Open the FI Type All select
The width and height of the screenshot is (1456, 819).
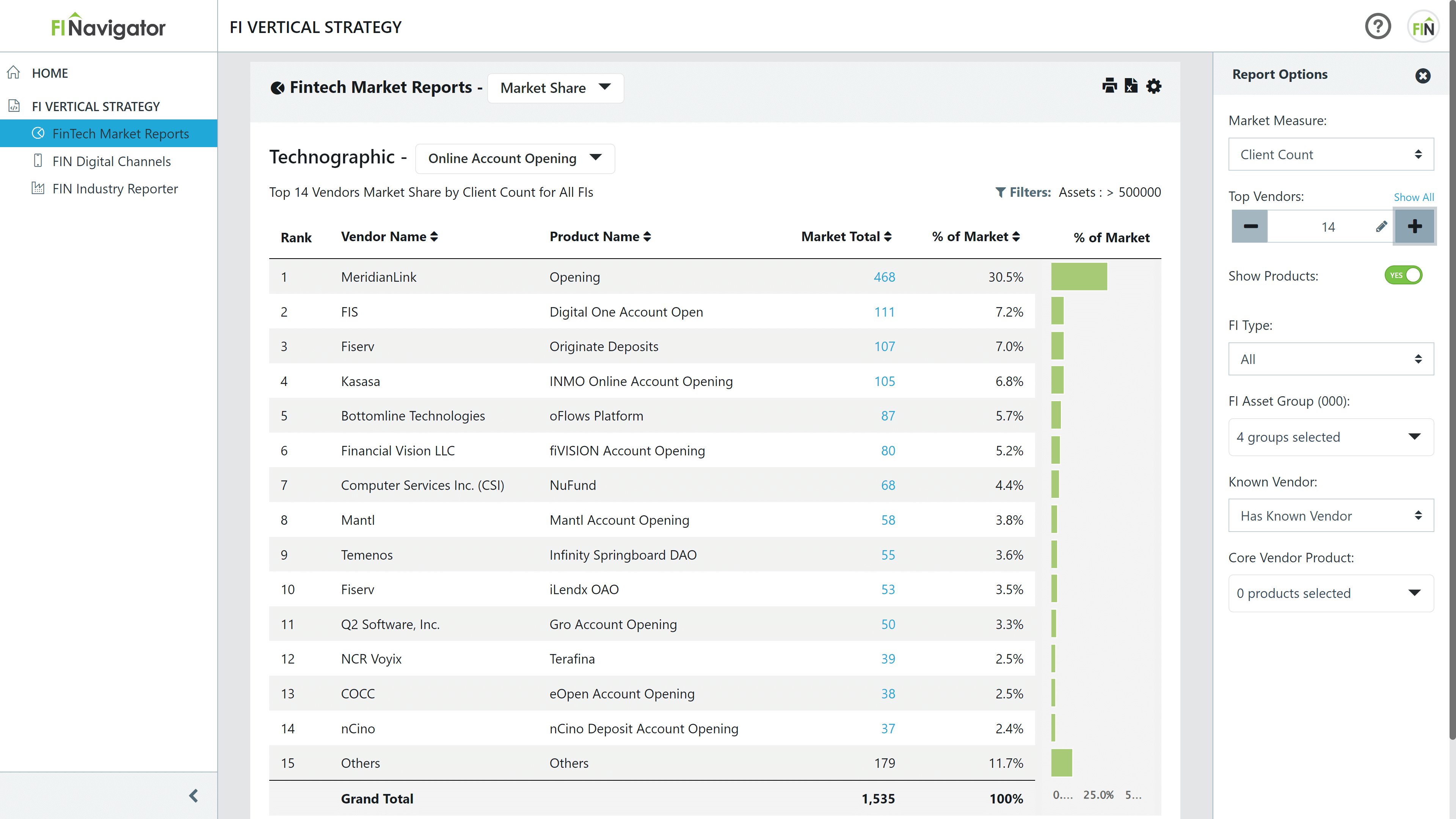coord(1331,359)
